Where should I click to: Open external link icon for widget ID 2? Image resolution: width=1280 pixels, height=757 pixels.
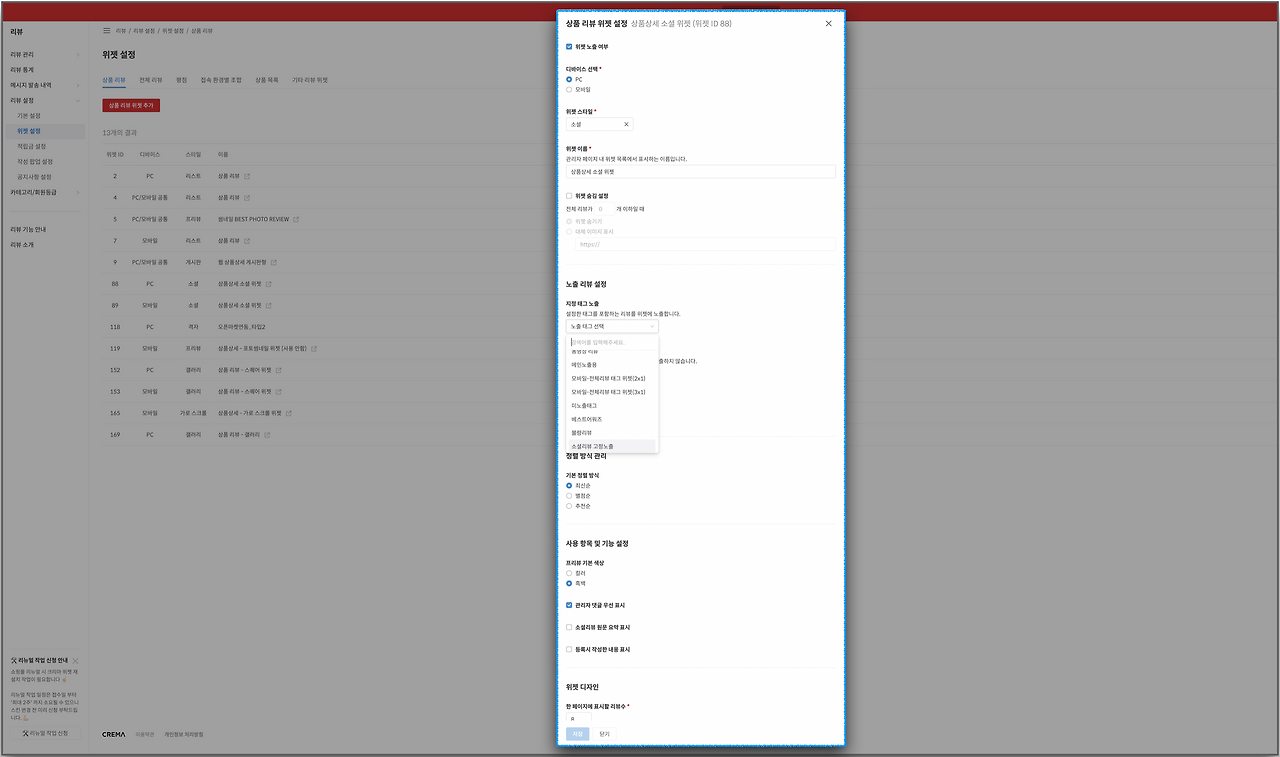(x=247, y=176)
